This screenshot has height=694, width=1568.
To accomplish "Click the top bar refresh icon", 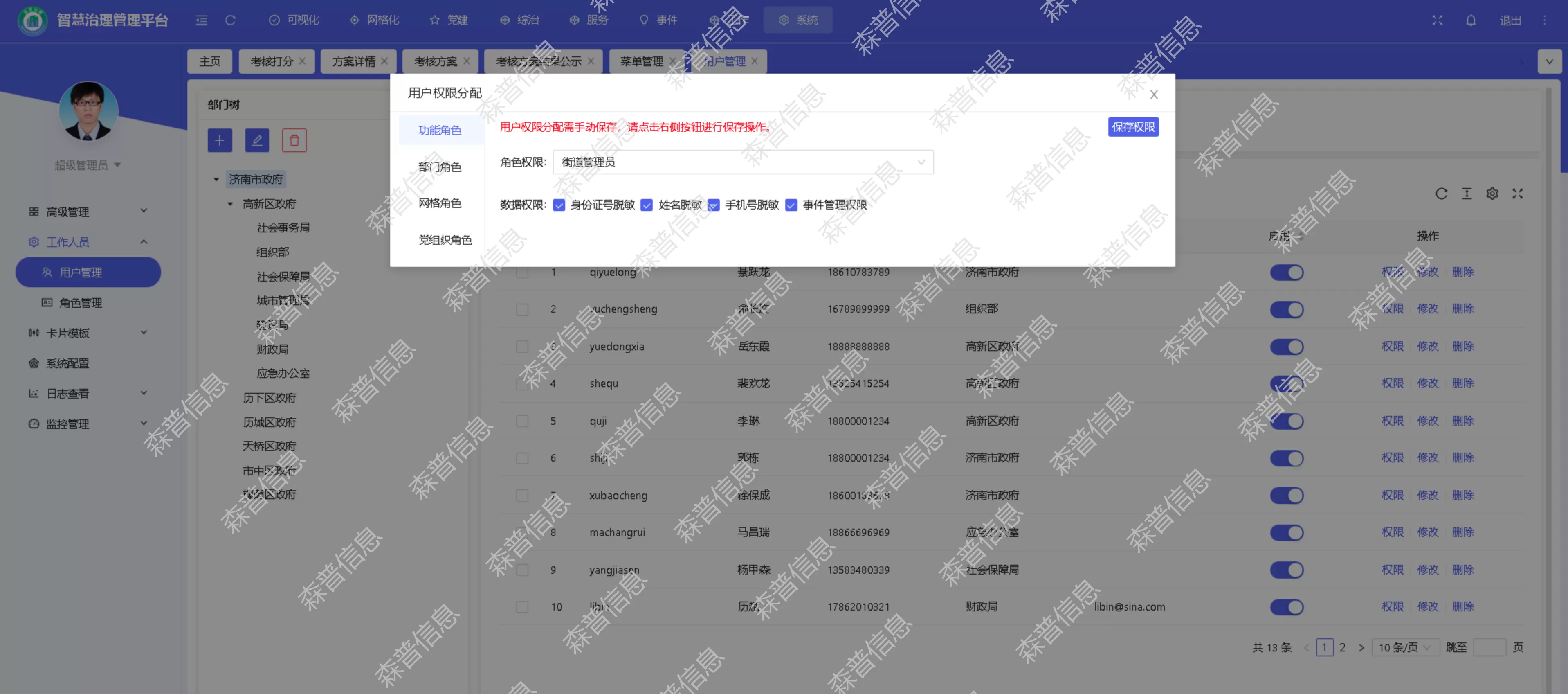I will [x=230, y=20].
